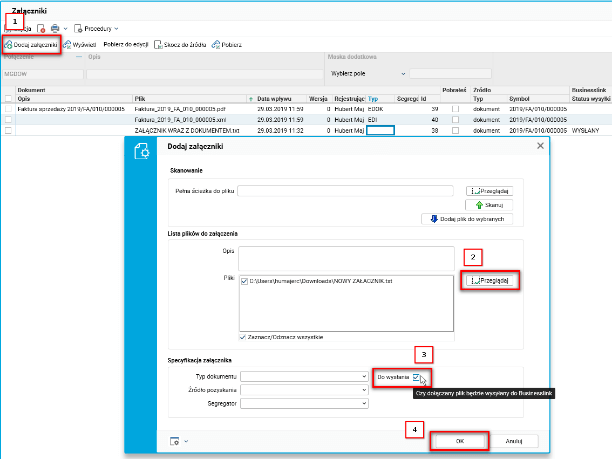Click the Pobierz do edycji toolbar button
The image size is (612, 467).
126,45
